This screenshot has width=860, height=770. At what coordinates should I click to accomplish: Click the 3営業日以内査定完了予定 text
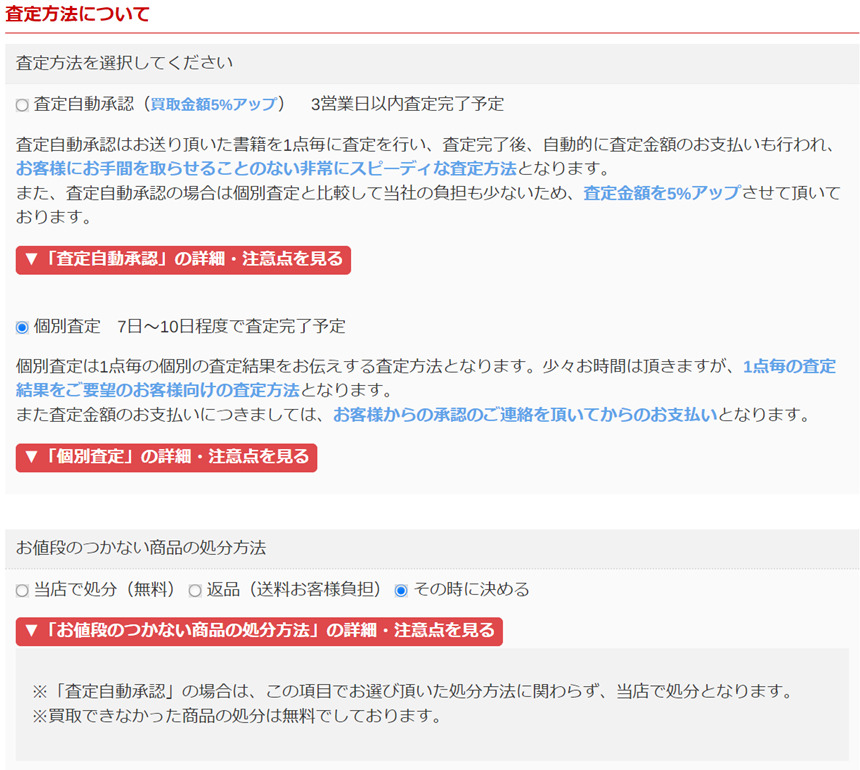[x=407, y=104]
